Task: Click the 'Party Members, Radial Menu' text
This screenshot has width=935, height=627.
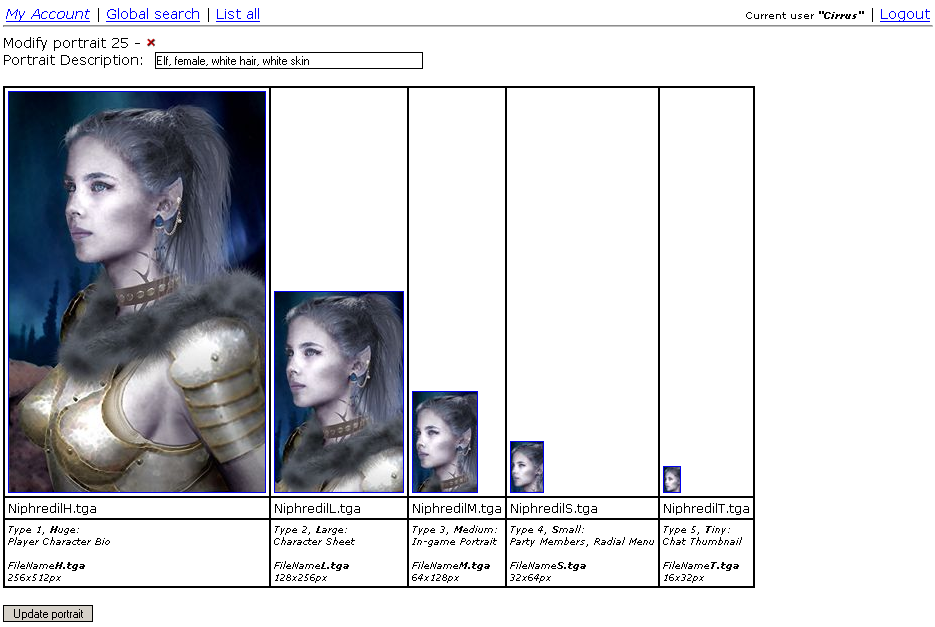Action: click(582, 542)
